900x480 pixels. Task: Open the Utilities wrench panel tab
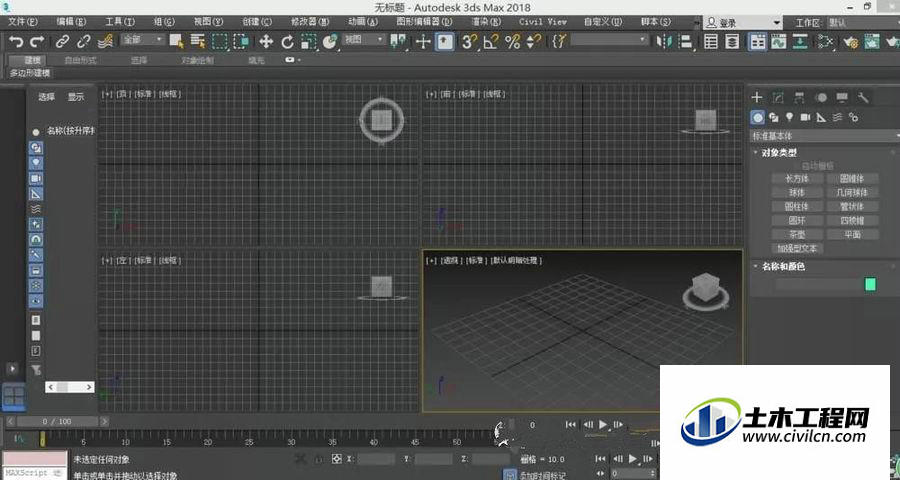tap(863, 97)
